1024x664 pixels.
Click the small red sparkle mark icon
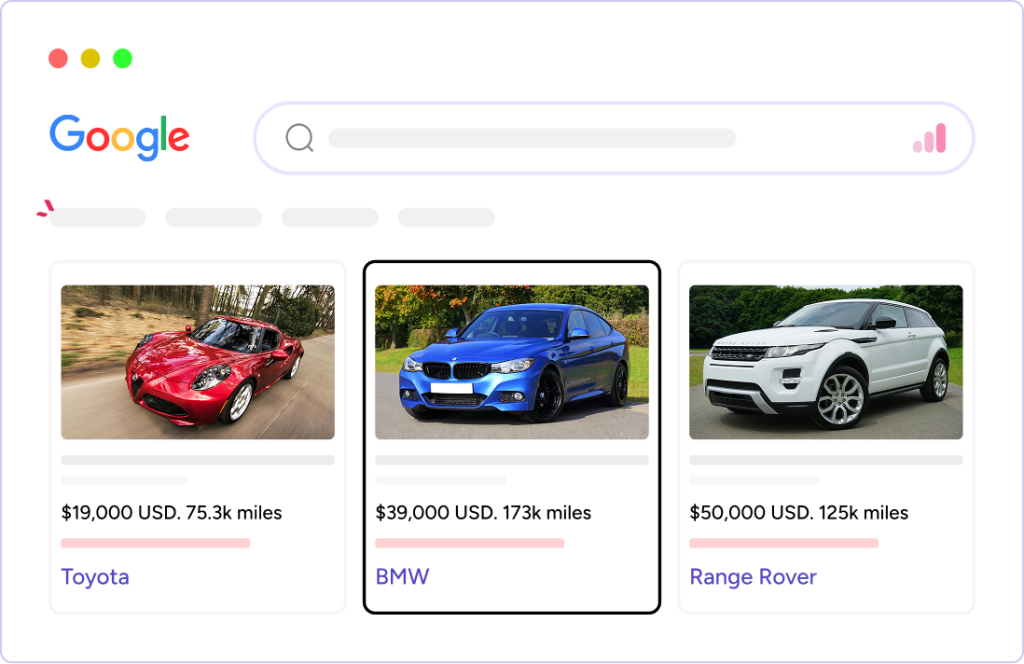point(45,208)
